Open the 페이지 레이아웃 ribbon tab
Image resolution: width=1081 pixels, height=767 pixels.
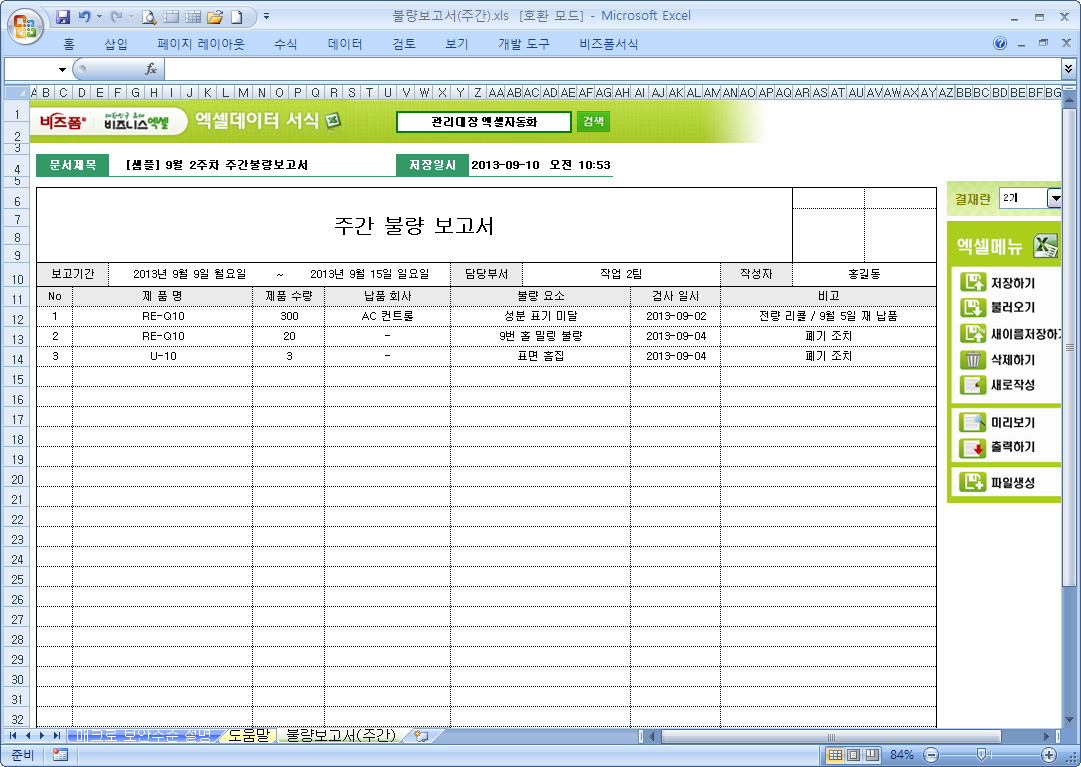(x=201, y=44)
